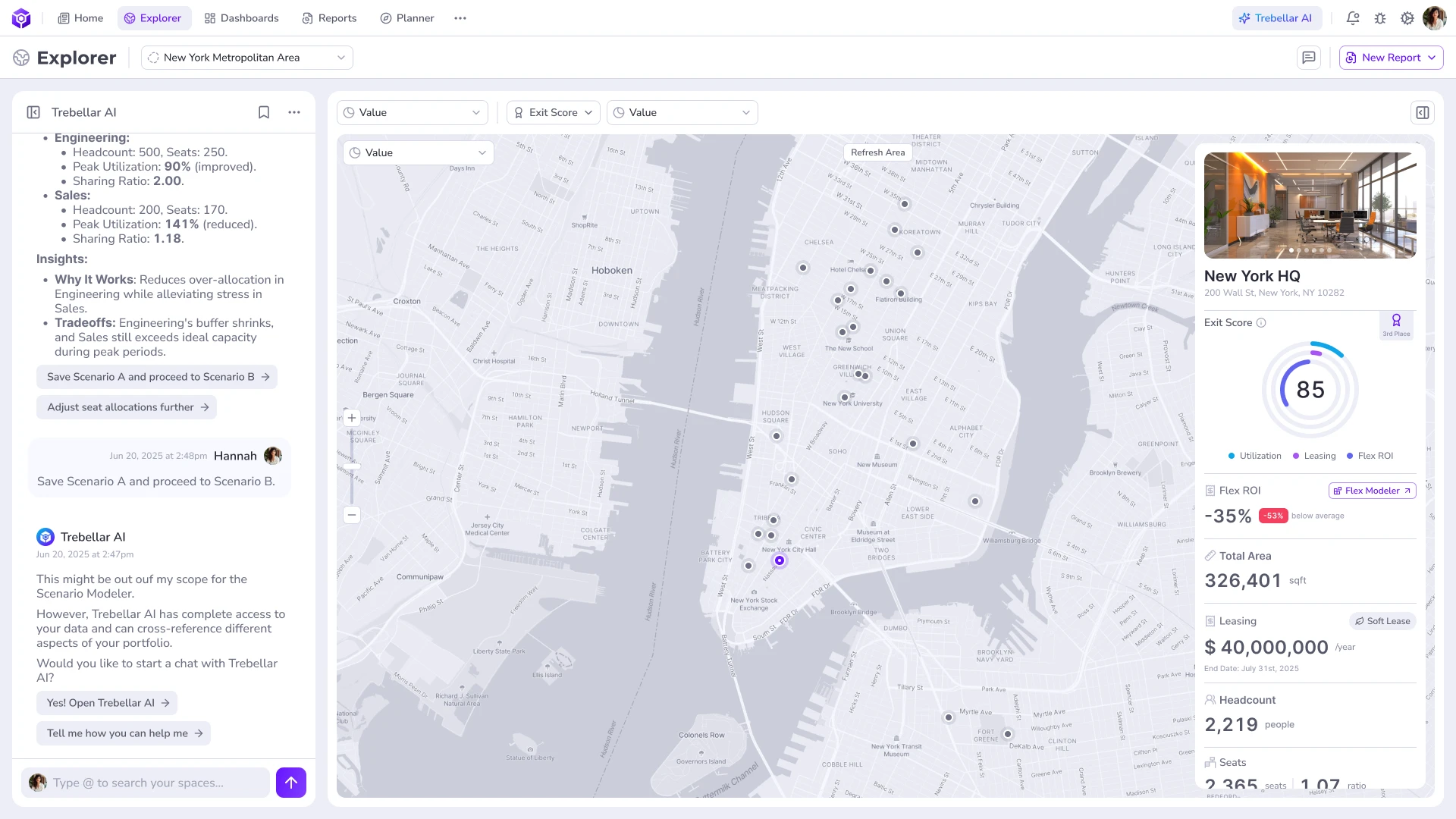The width and height of the screenshot is (1456, 819).
Task: Zoom out on the map
Action: coord(352,515)
